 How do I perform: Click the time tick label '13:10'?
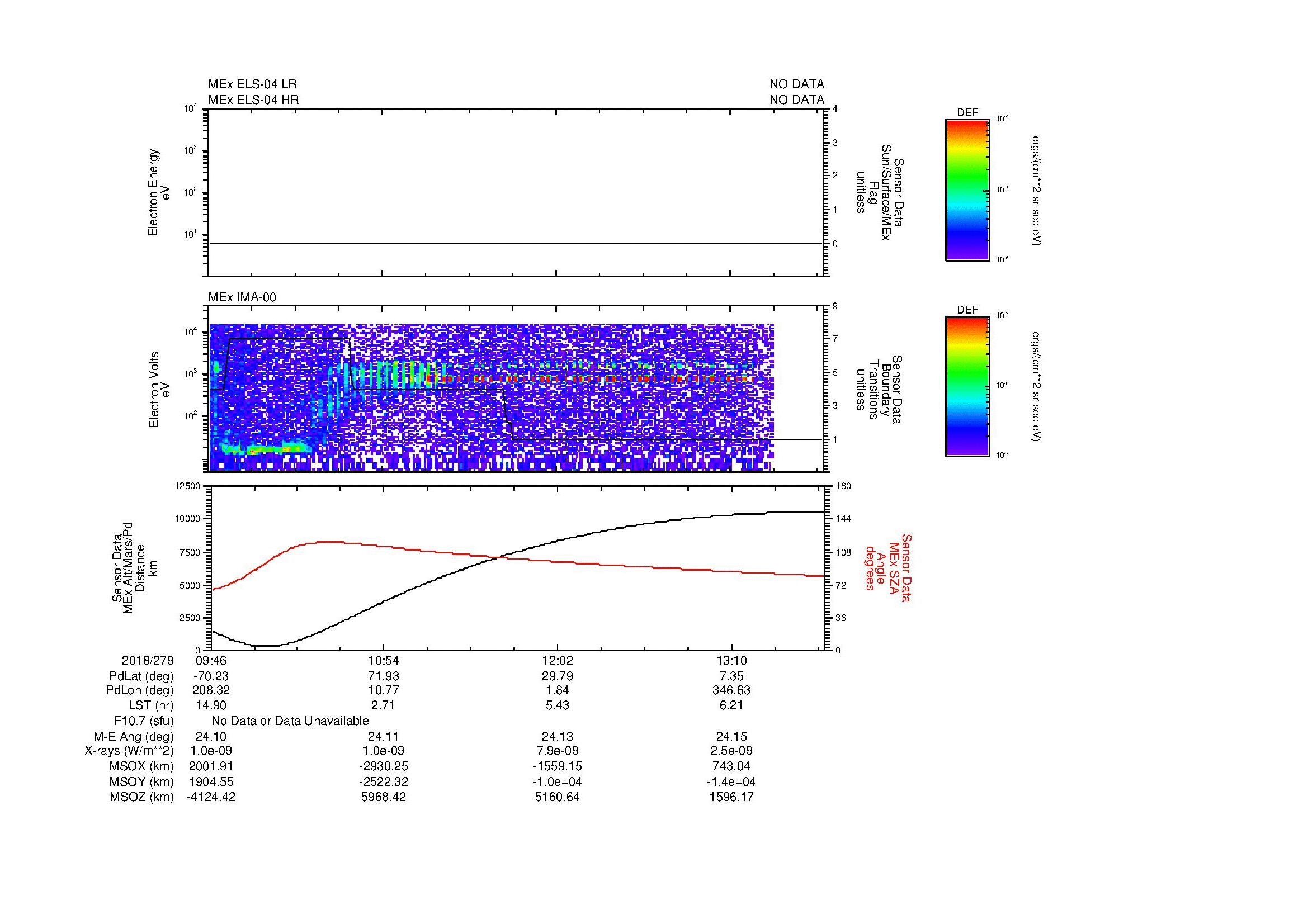pyautogui.click(x=731, y=660)
